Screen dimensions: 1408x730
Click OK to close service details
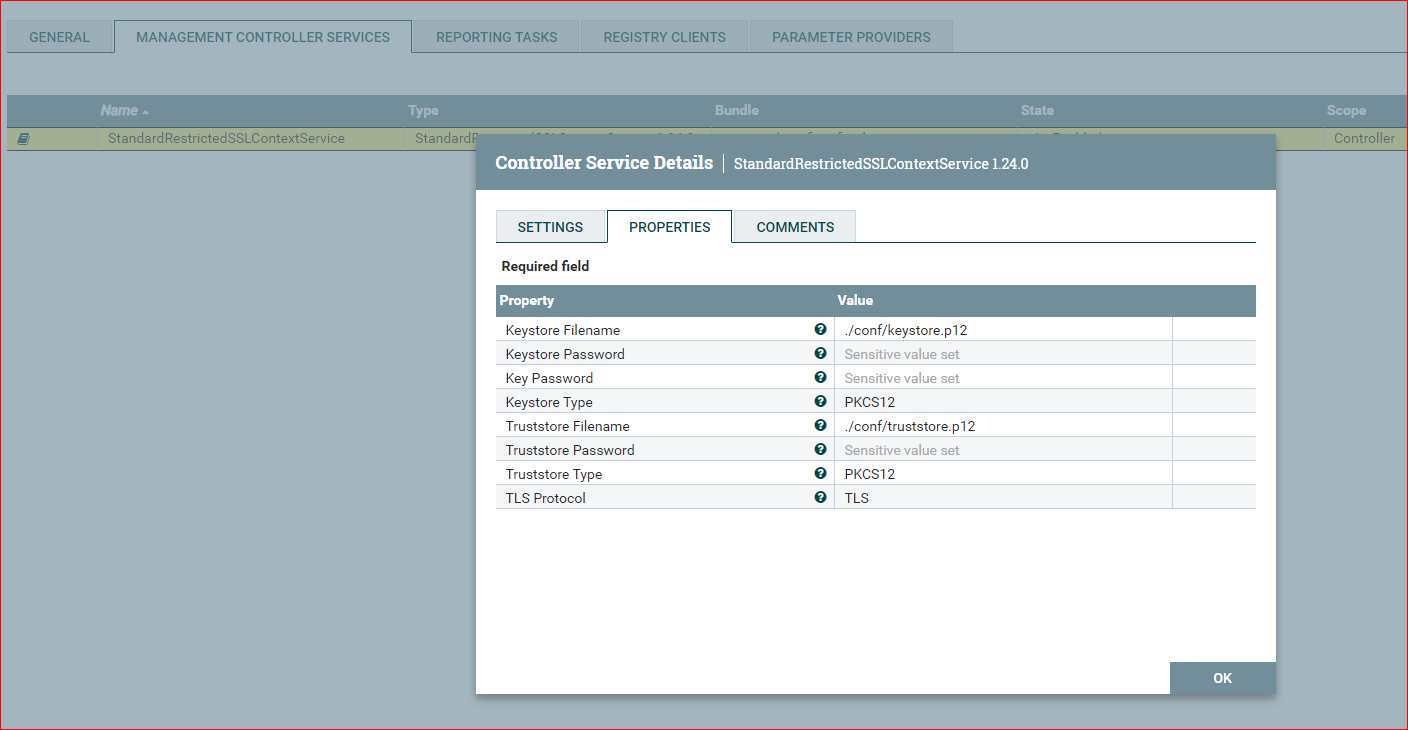(1222, 678)
